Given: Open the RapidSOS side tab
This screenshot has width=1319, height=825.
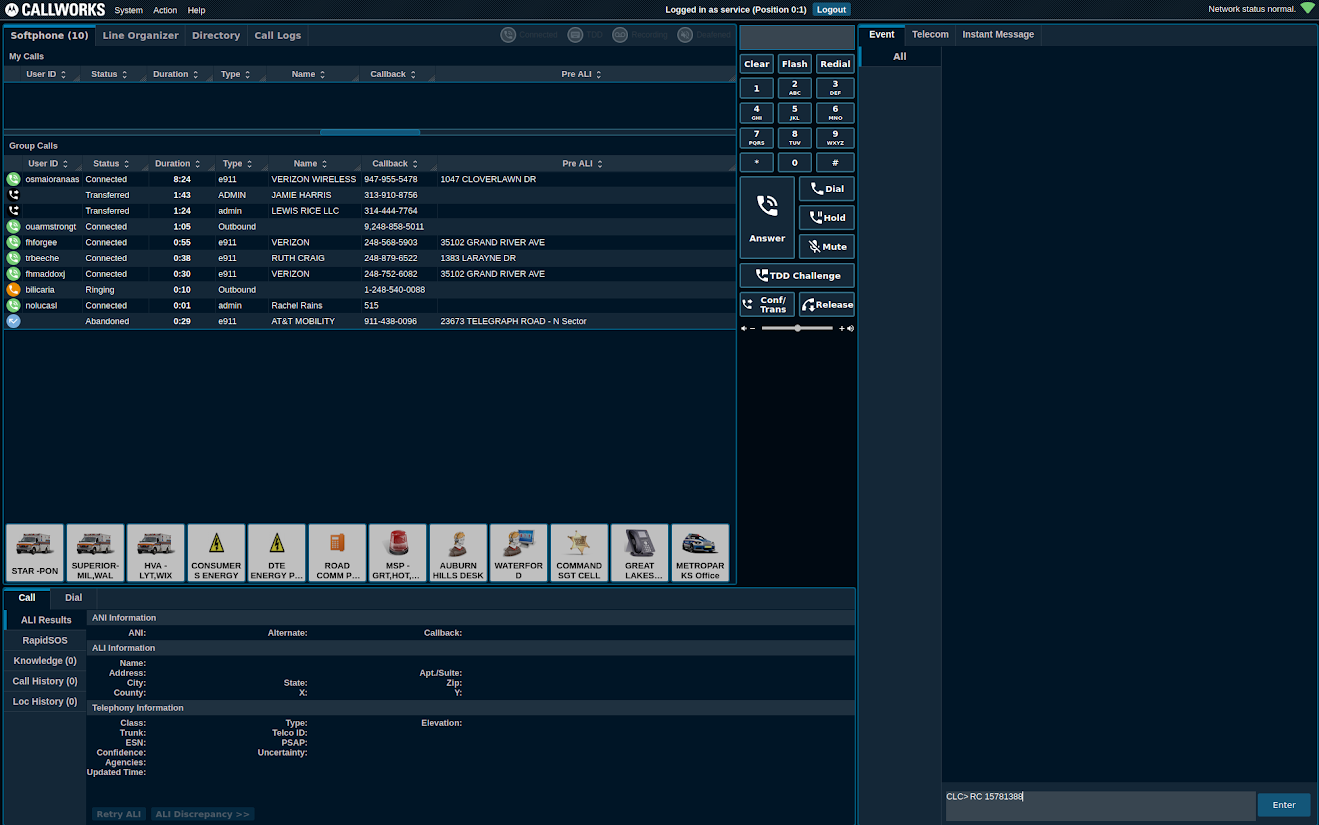Looking at the screenshot, I should (x=44, y=640).
